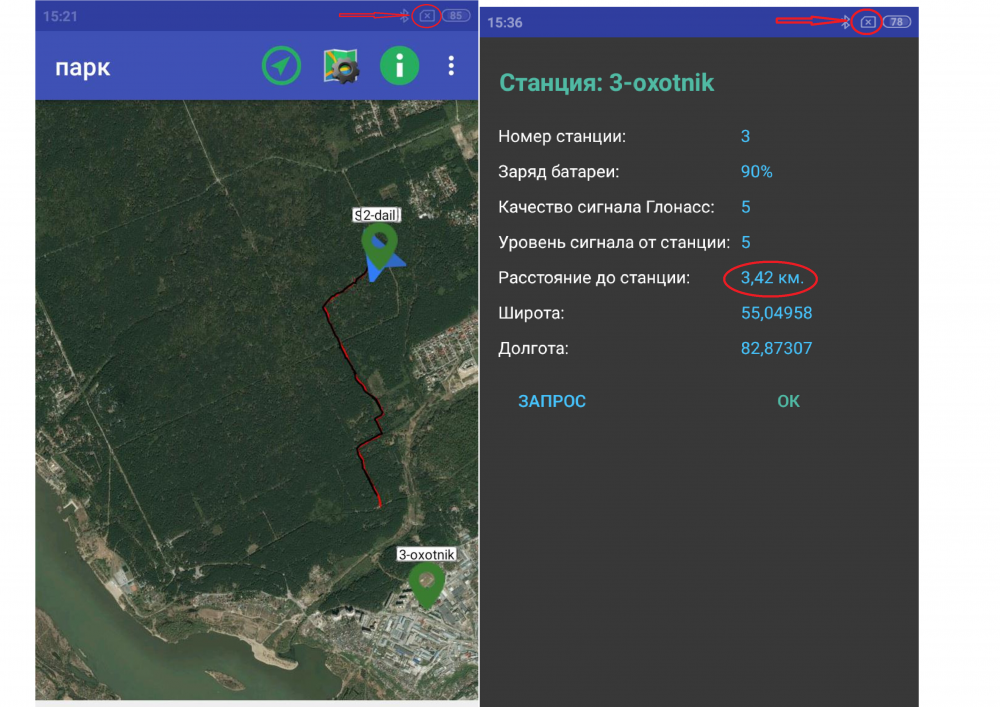The height and width of the screenshot is (707, 1000).
Task: Confirm the station dialog with OK
Action: click(x=788, y=401)
